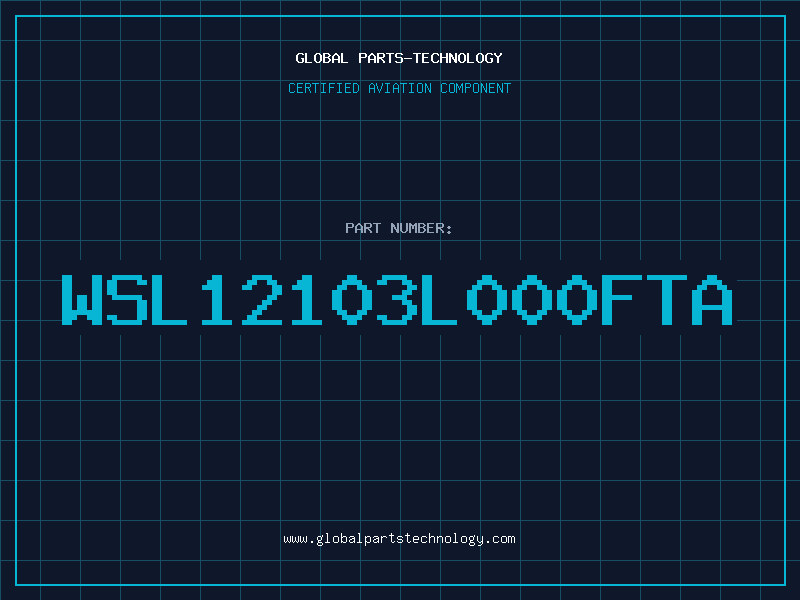Select the CERTIFIED AVIATION COMPONENT subtitle
The height and width of the screenshot is (600, 800).
click(x=399, y=88)
